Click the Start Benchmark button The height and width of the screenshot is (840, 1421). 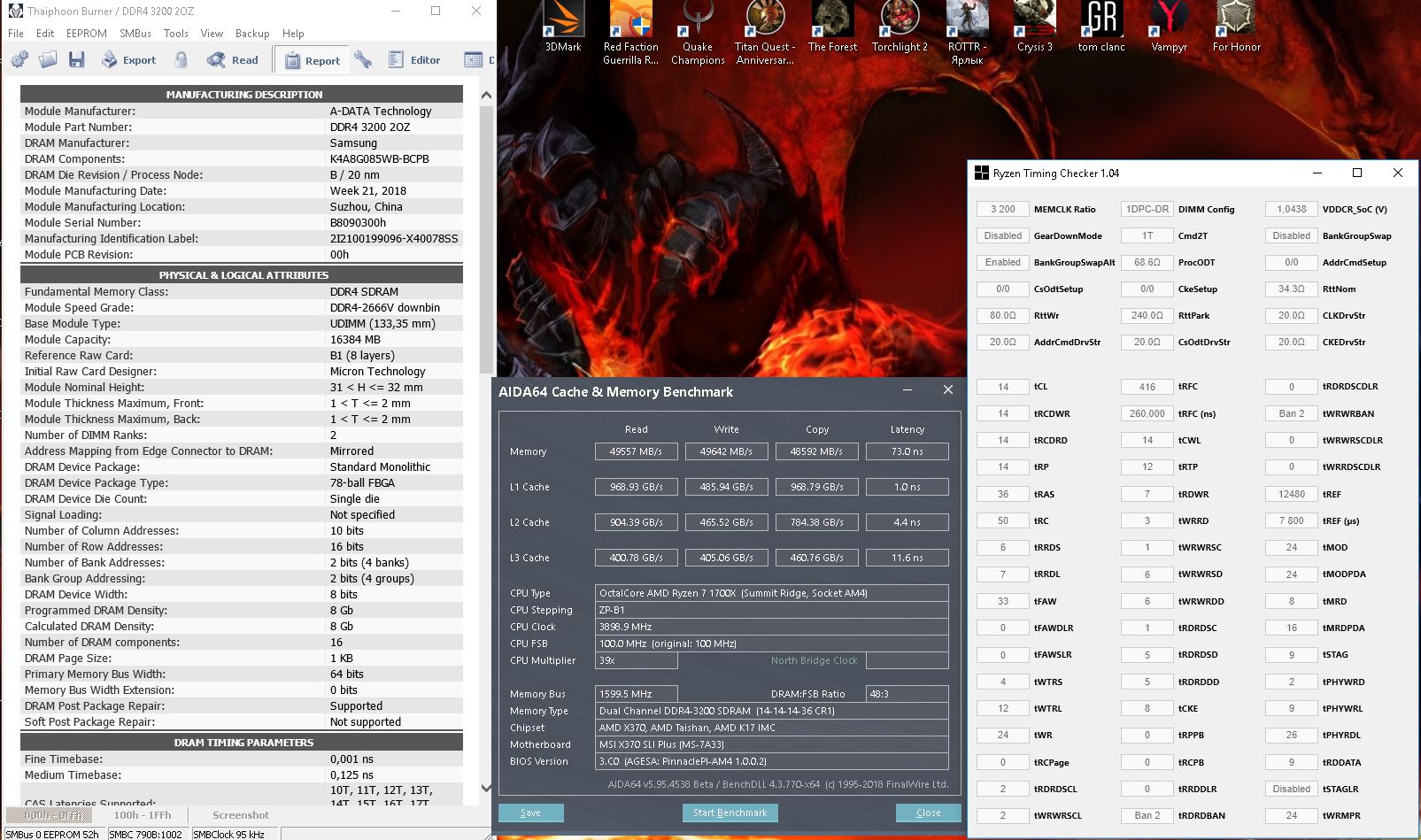coord(730,813)
